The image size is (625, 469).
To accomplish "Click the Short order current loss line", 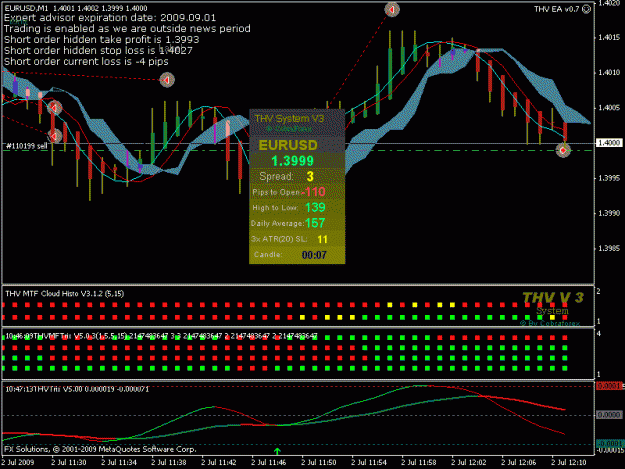I will tap(86, 61).
